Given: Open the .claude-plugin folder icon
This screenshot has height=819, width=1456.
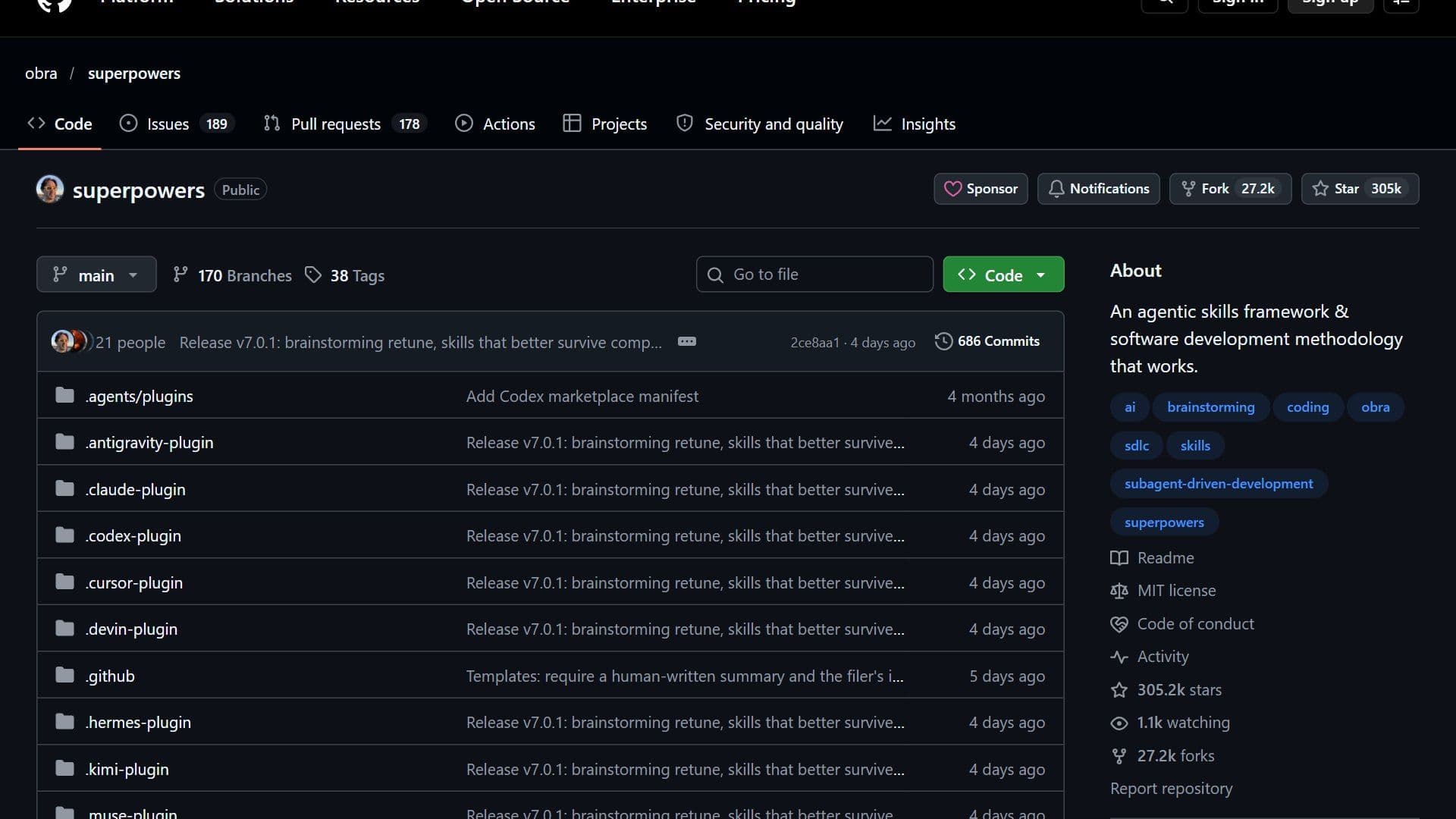Looking at the screenshot, I should click(x=65, y=488).
